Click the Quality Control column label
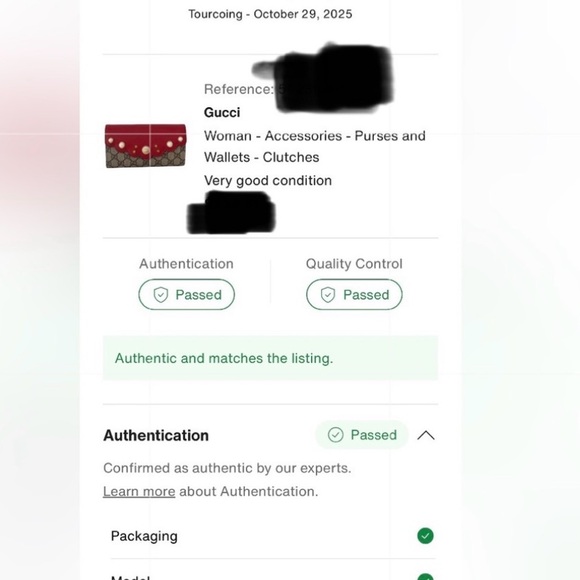 tap(354, 264)
